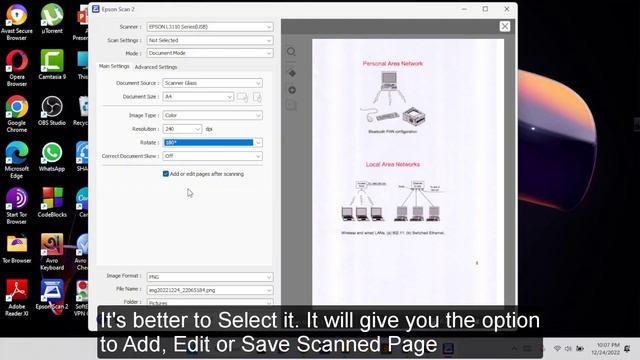Click the round marquee icon in preview toolbar

(292, 90)
